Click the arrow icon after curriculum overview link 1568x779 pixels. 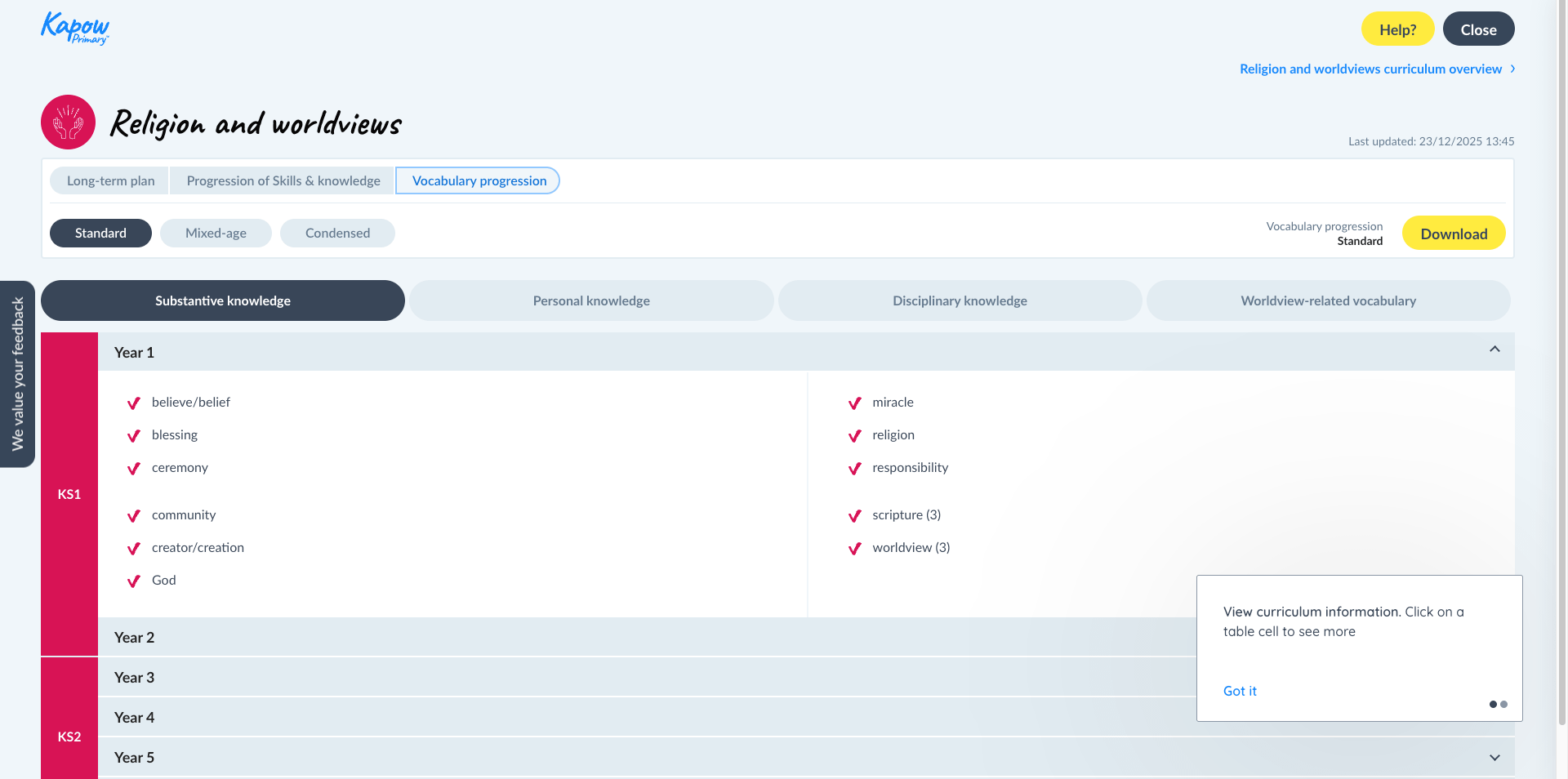[1512, 69]
